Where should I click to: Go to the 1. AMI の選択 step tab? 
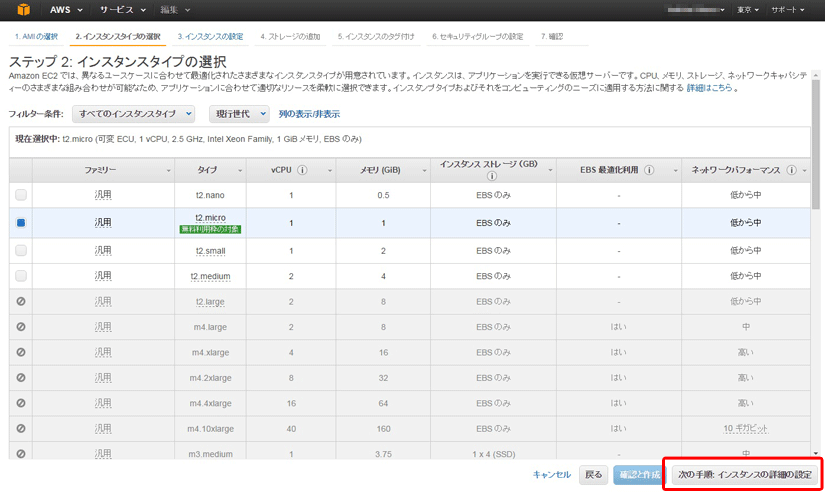click(36, 36)
